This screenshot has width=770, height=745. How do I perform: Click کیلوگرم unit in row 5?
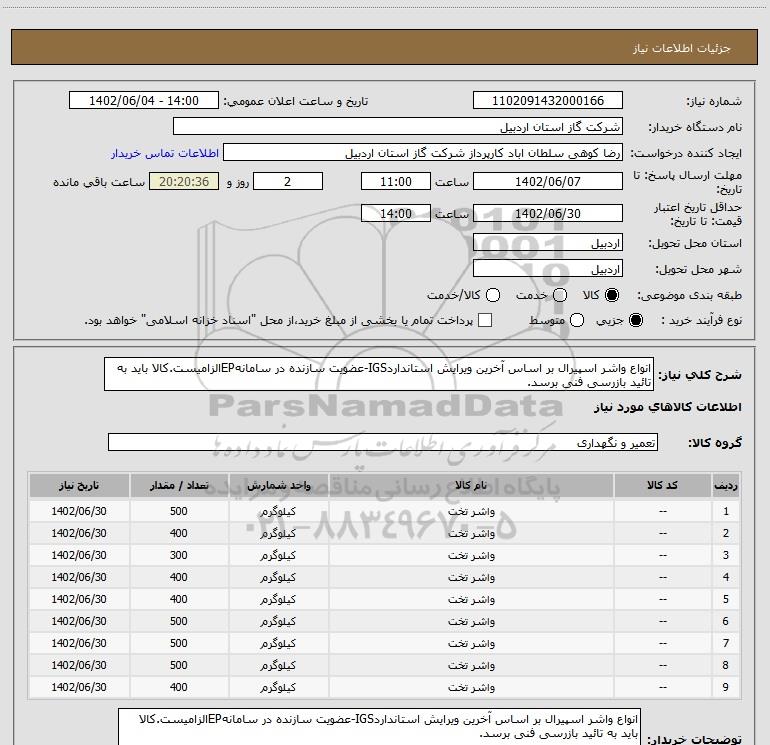(278, 599)
